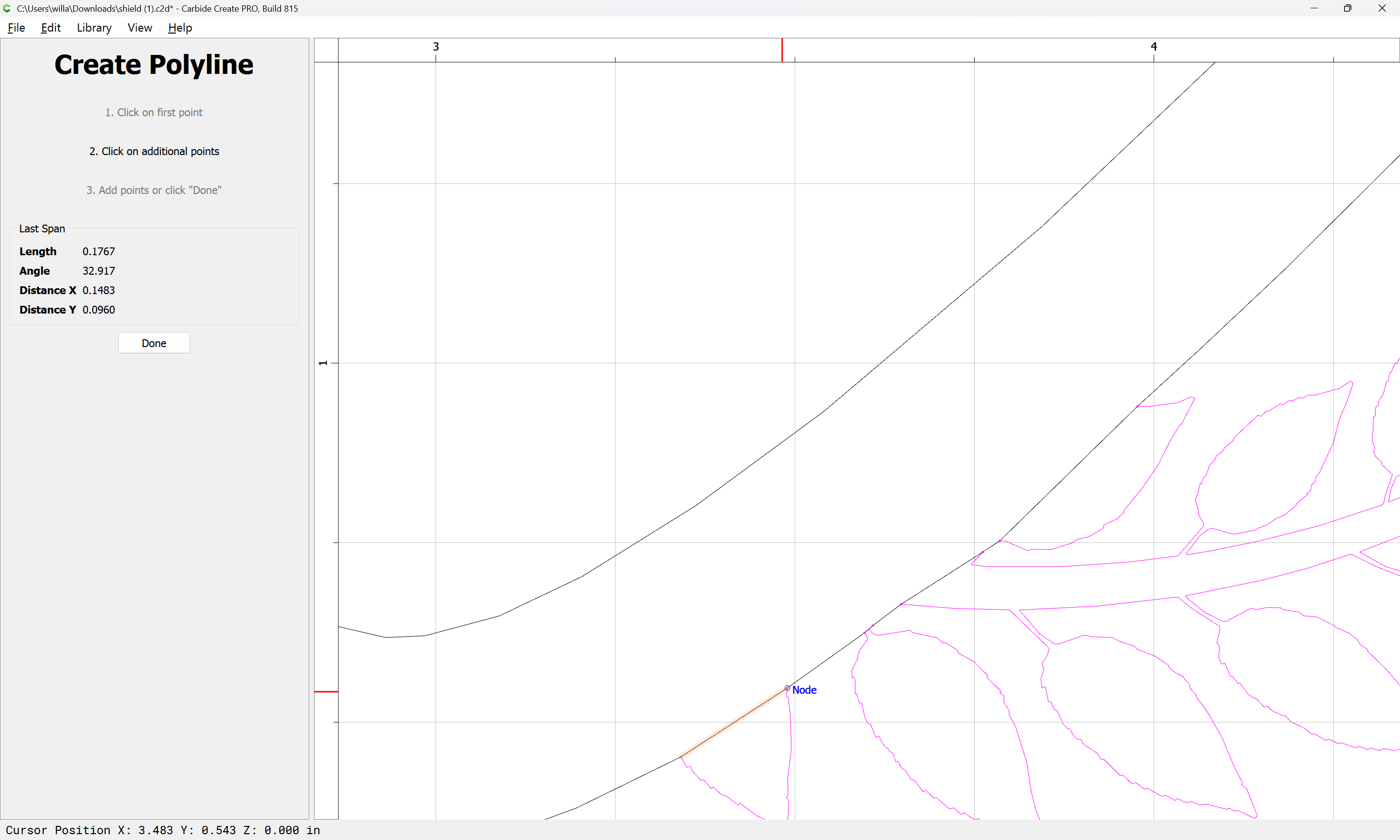1400x840 pixels.
Task: Click the ruler mark labeled 3
Action: coord(436,46)
